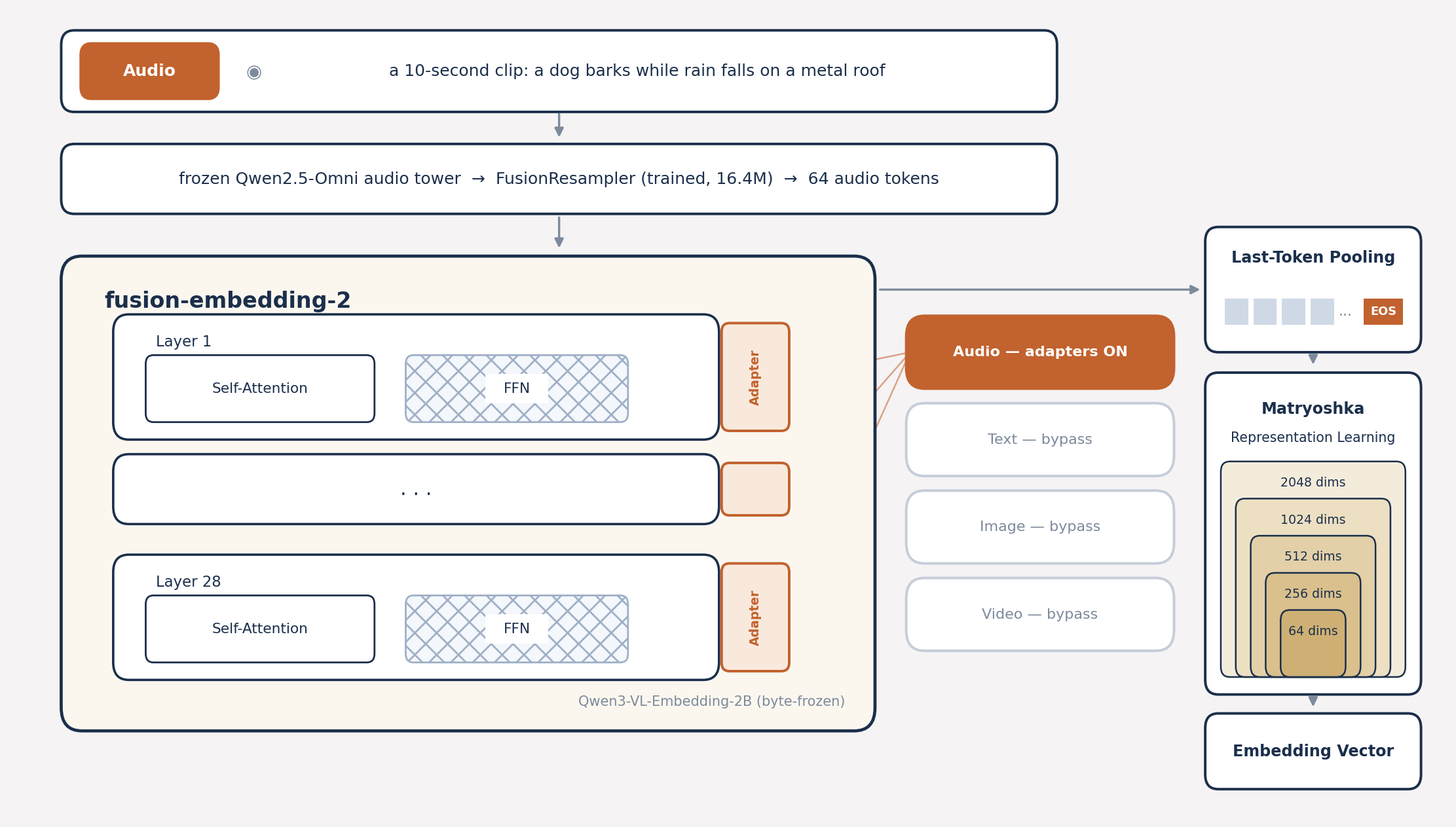Select the 1024 dims label

[x=1313, y=520]
